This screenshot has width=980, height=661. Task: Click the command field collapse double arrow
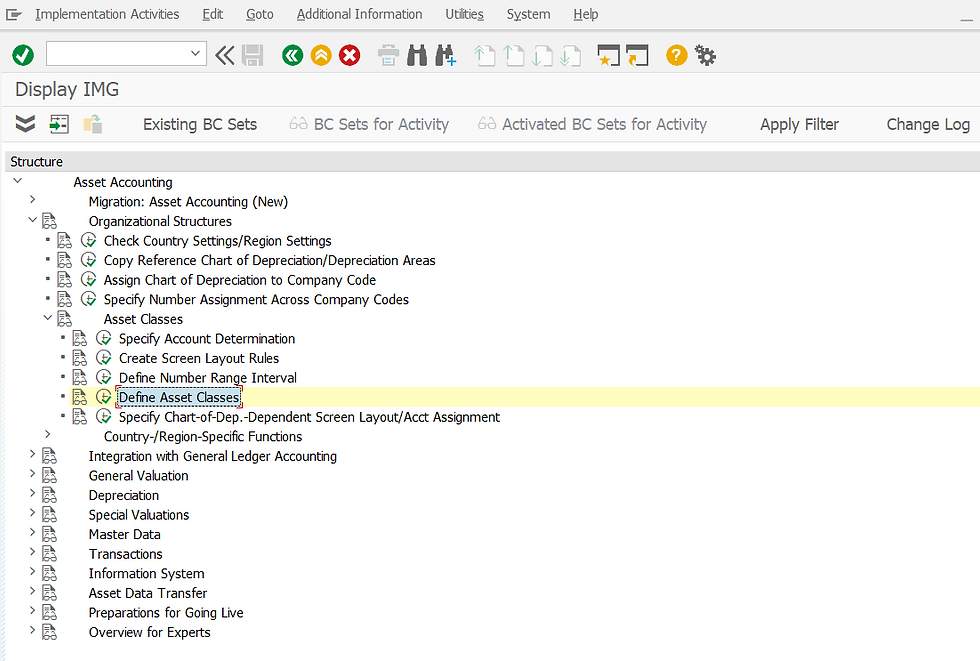224,56
